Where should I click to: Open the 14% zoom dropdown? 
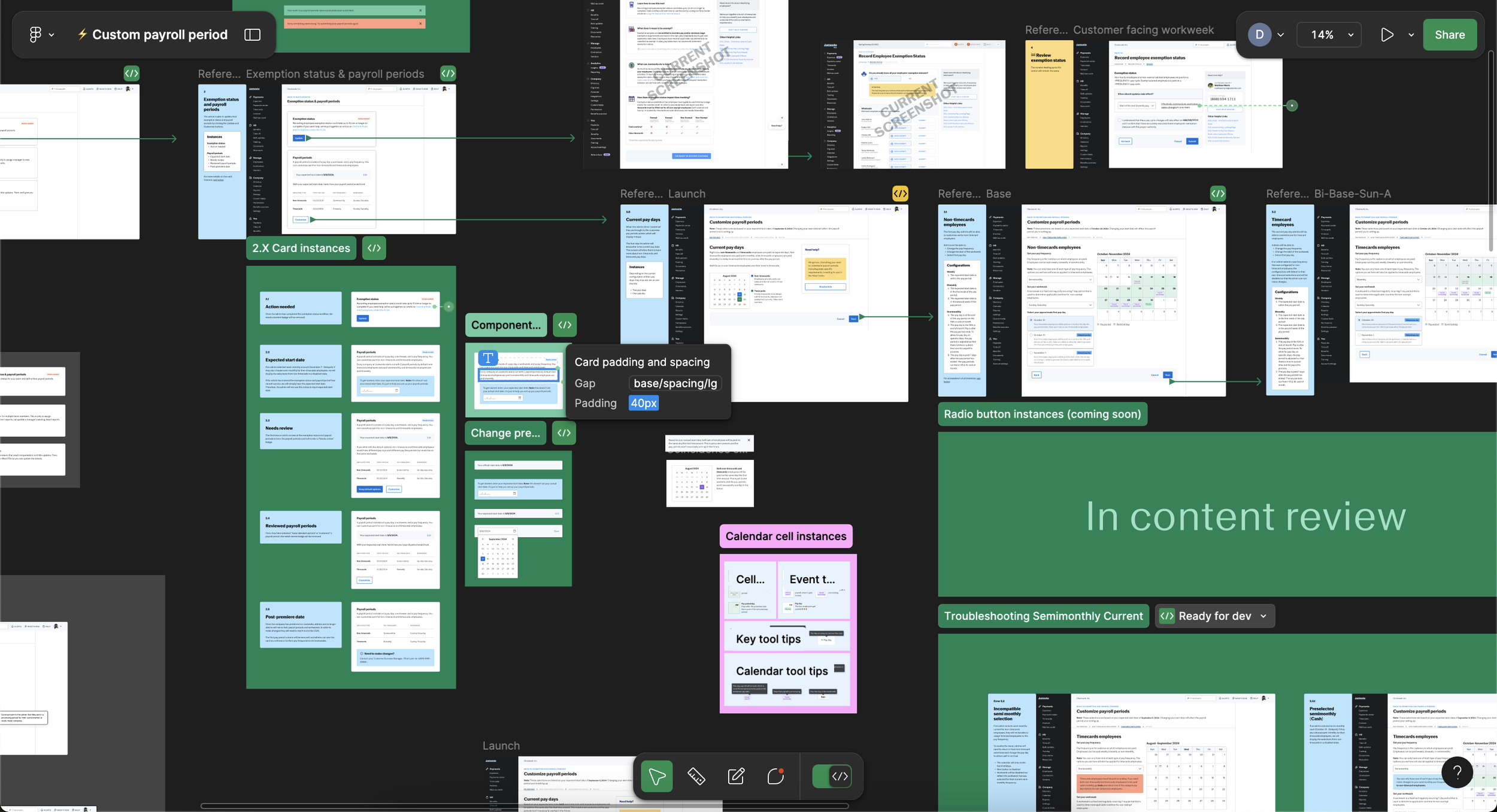pos(1329,35)
